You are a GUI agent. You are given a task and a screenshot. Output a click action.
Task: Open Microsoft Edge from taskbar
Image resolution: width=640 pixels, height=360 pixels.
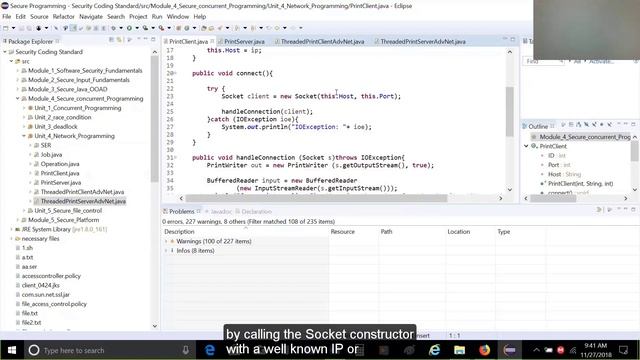tap(209, 350)
